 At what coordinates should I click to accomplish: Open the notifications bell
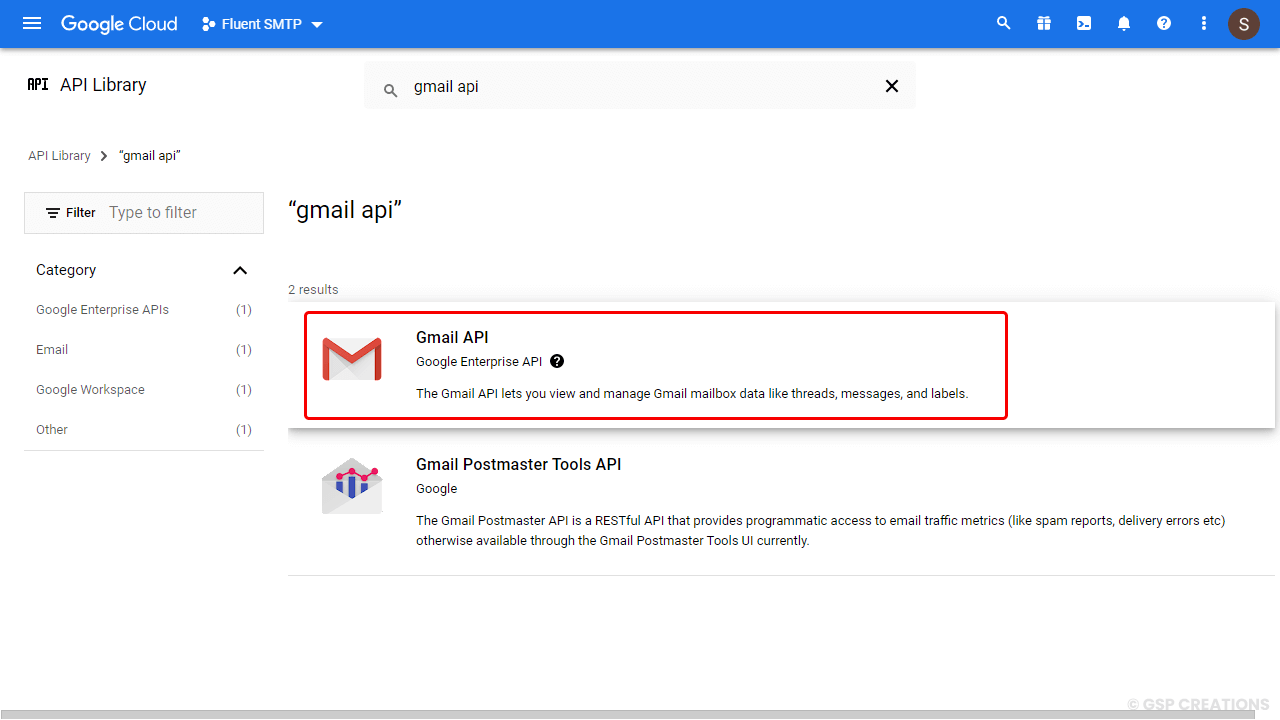click(x=1123, y=23)
